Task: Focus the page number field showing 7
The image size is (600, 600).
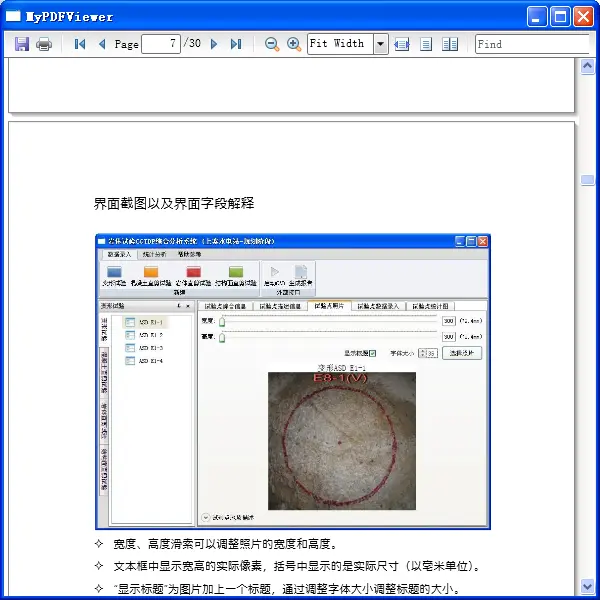Action: (x=161, y=44)
